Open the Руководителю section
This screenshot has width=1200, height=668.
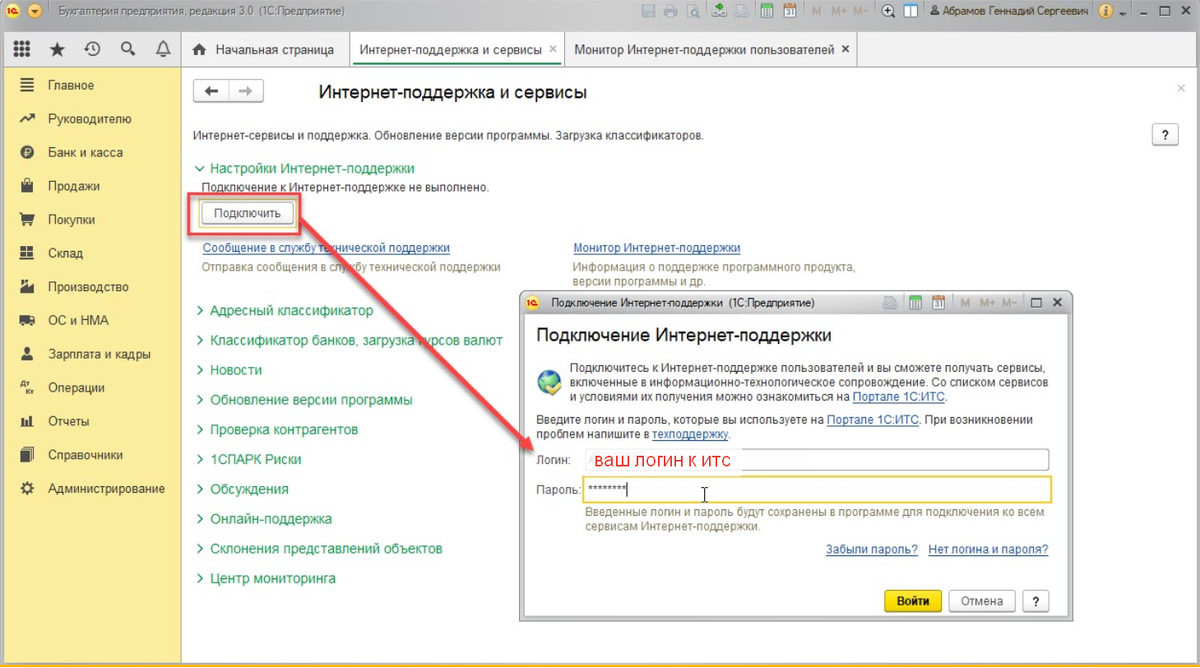(x=92, y=119)
